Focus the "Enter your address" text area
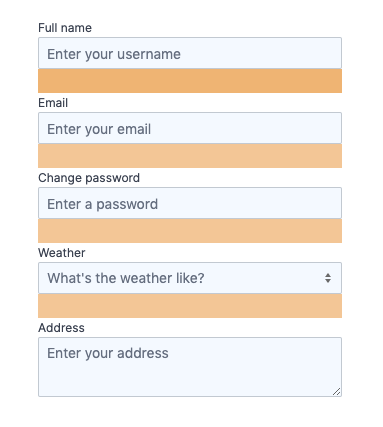Viewport: 383px width, 427px height. pyautogui.click(x=190, y=367)
